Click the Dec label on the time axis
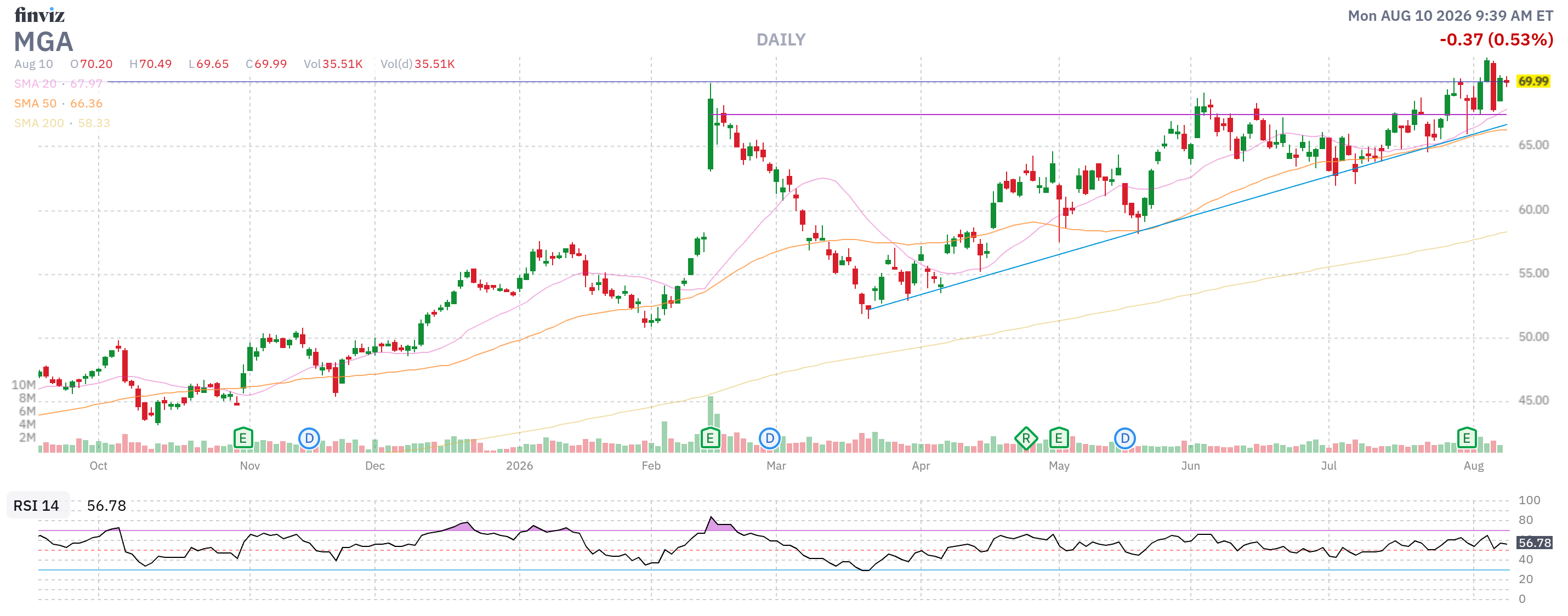Image resolution: width=1568 pixels, height=616 pixels. 375,466
